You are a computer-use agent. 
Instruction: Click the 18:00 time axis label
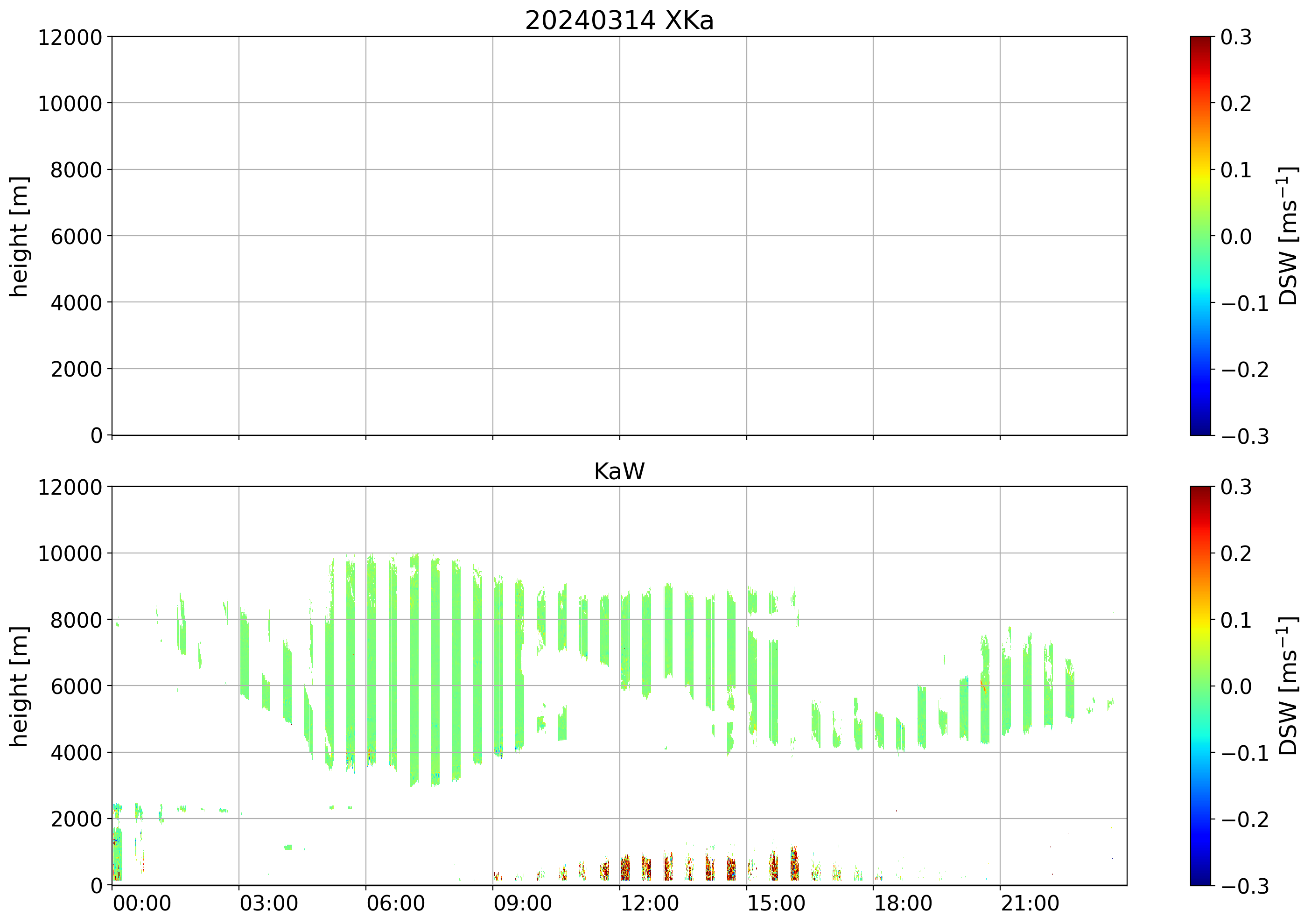point(903,904)
